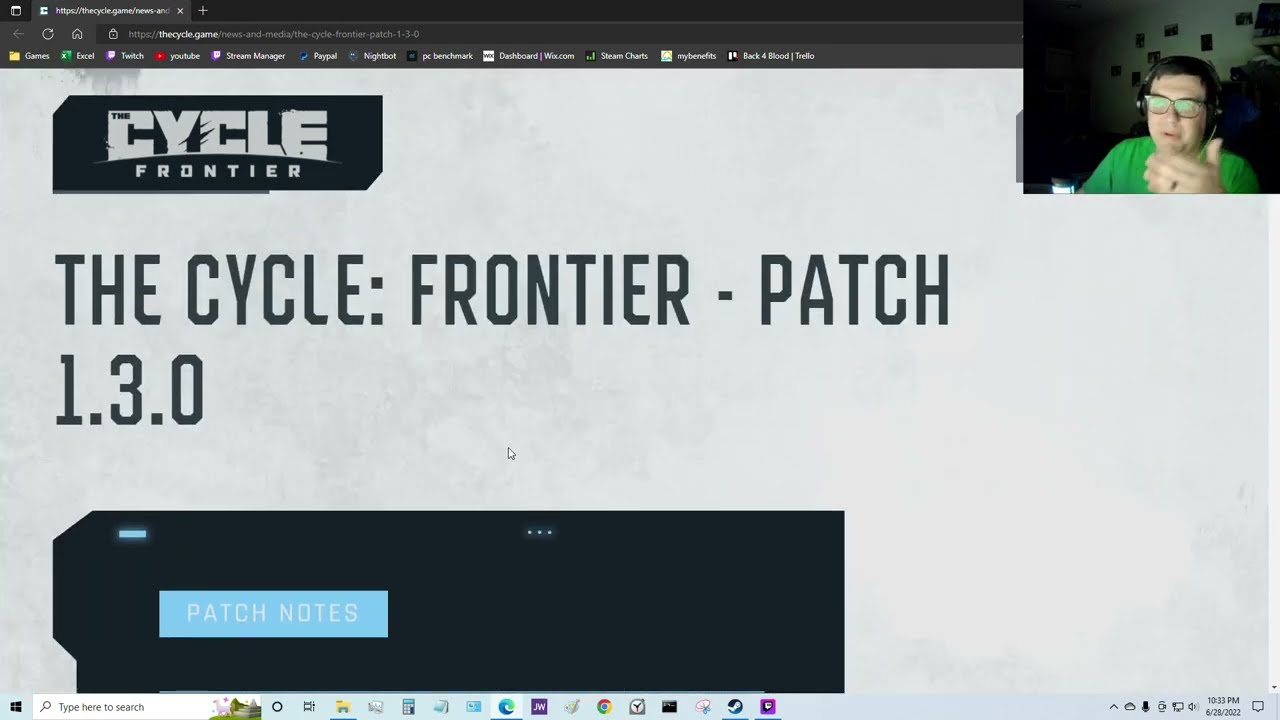The height and width of the screenshot is (720, 1280).
Task: Click the taskbar search box
Action: coord(147,707)
